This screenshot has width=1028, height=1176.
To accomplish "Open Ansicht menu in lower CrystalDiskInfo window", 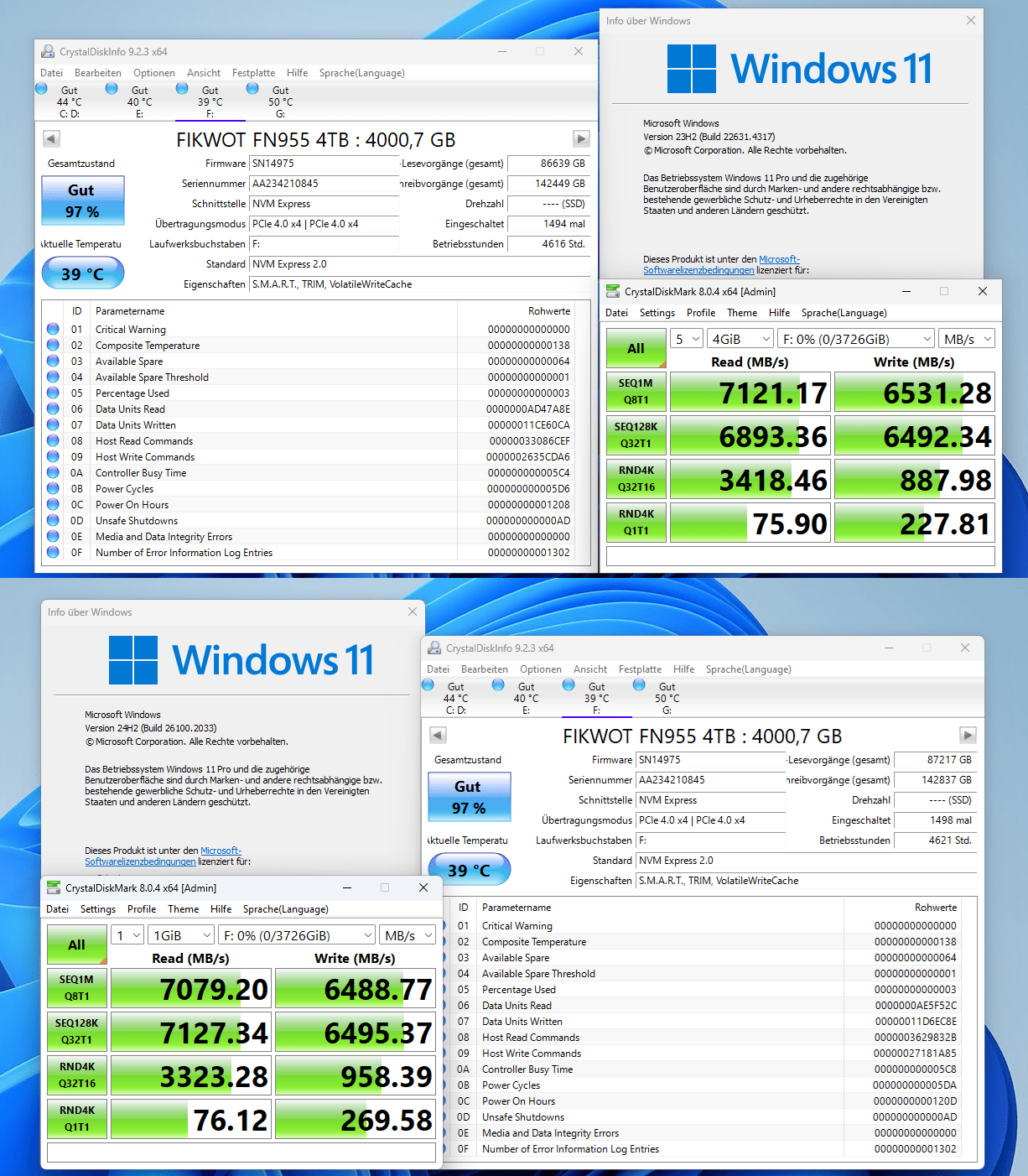I will tap(590, 669).
